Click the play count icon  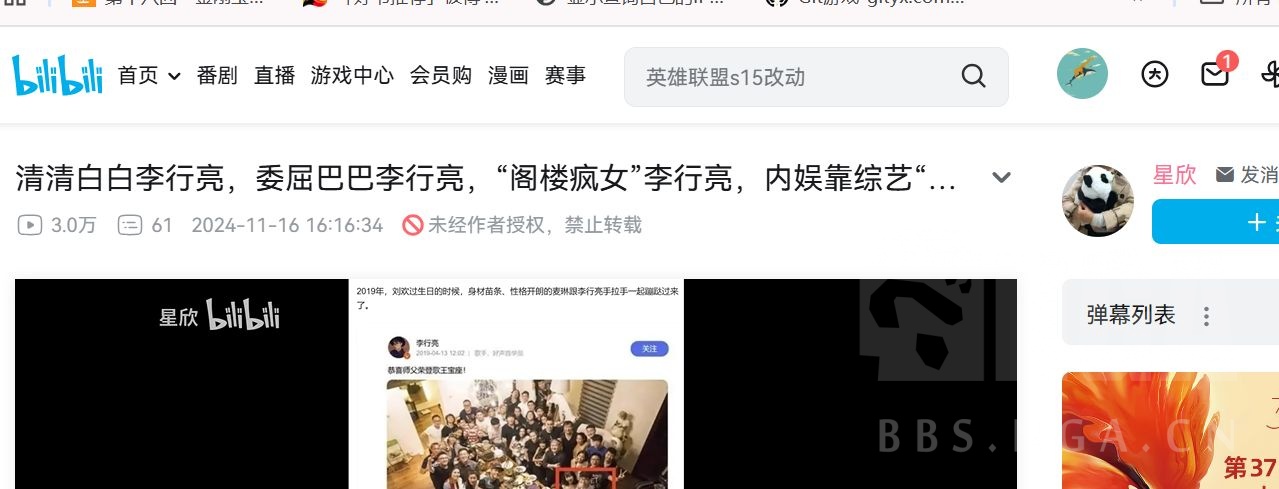(30, 225)
